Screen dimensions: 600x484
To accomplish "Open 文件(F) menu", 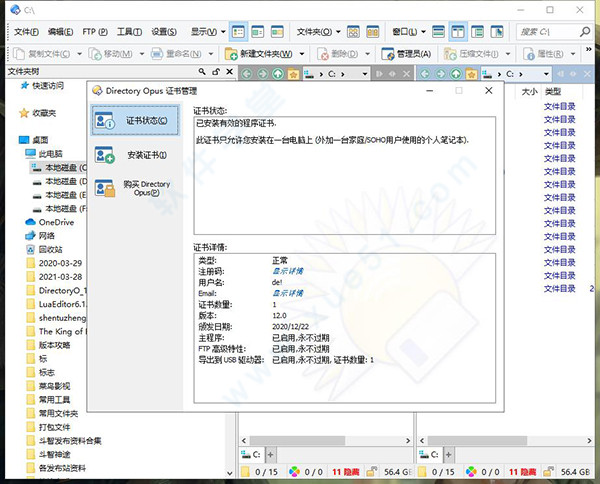I will 26,32.
